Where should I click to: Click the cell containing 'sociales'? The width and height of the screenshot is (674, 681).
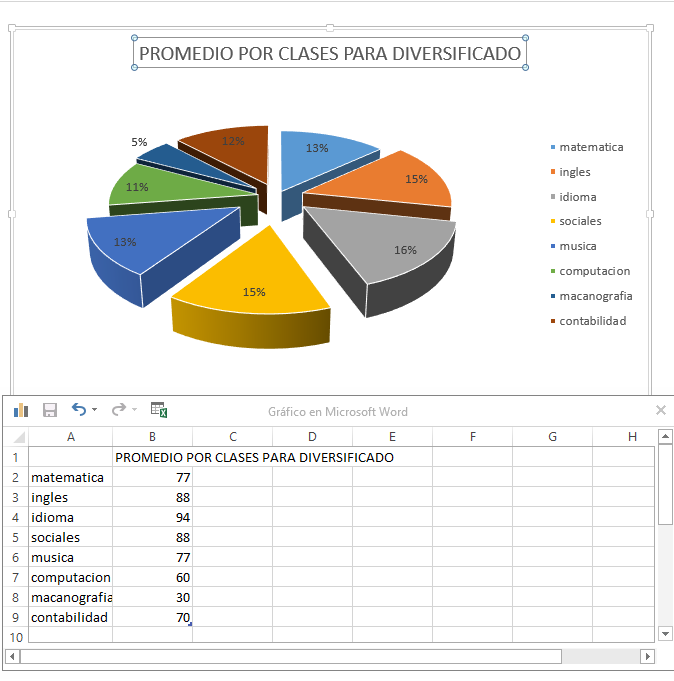tap(70, 537)
